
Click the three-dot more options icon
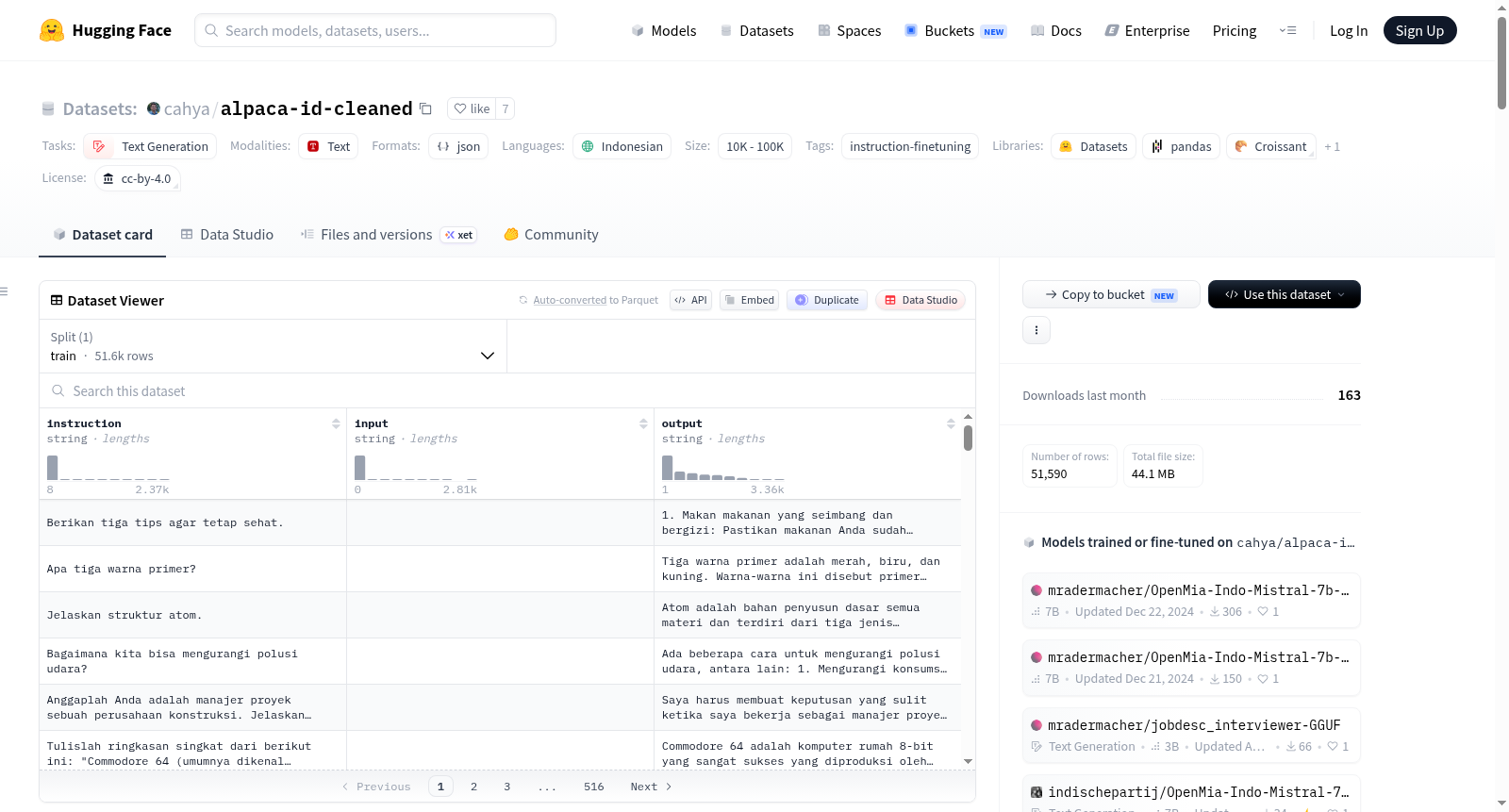click(x=1036, y=330)
